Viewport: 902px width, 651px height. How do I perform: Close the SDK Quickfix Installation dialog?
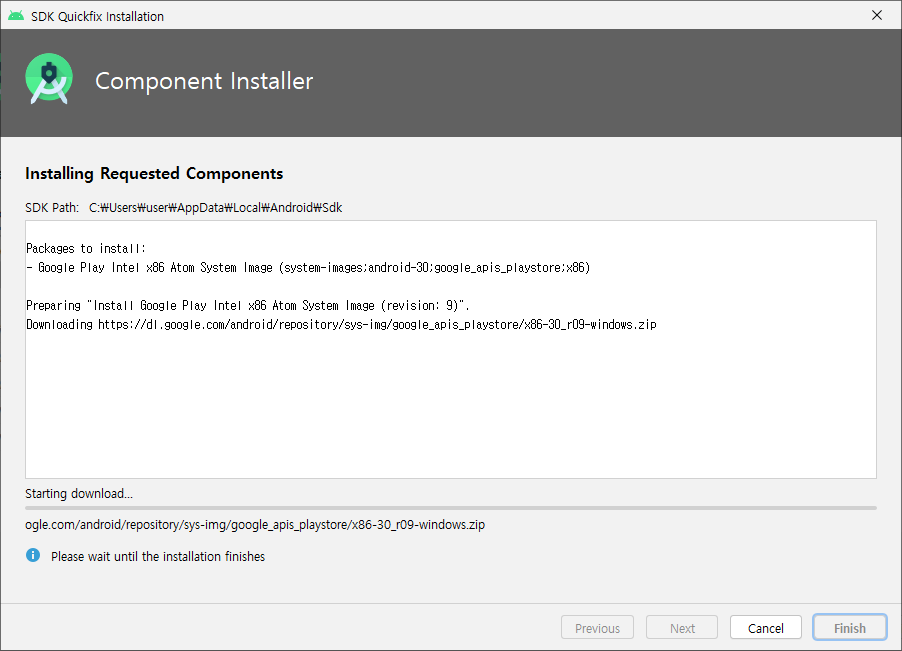pyautogui.click(x=877, y=16)
